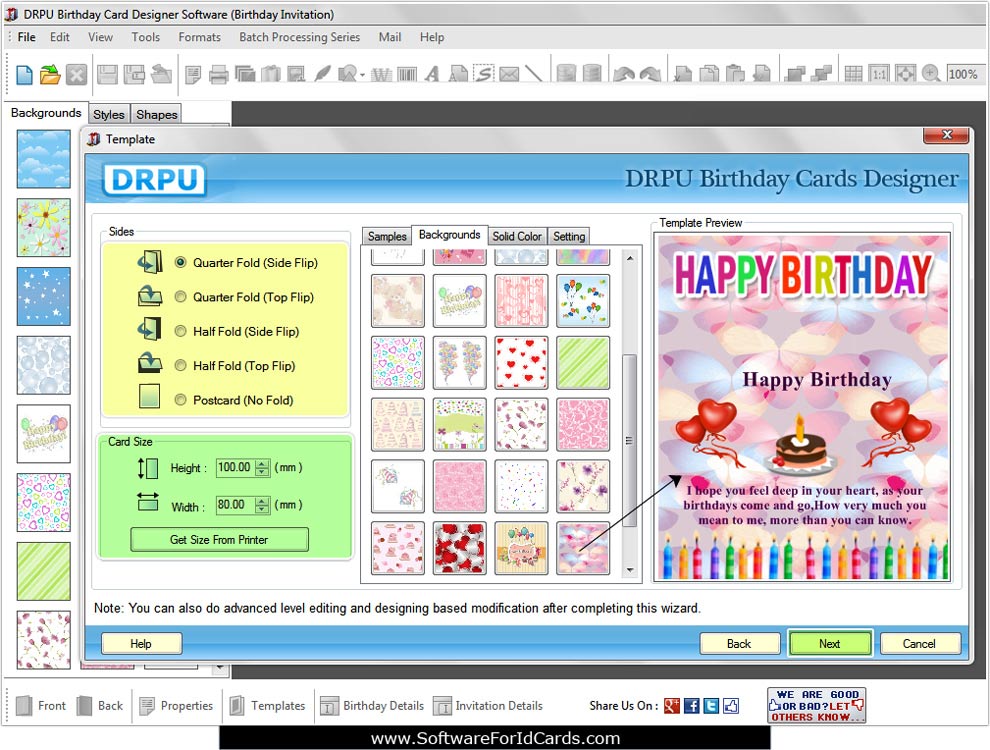Select Quarter Fold (Top Flip) radio button
990x750 pixels.
click(181, 297)
